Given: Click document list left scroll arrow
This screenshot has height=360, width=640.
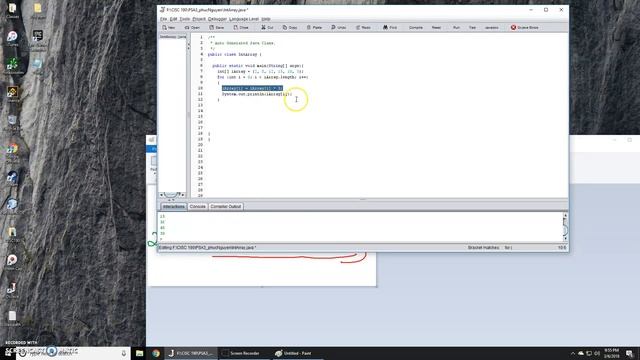Looking at the screenshot, I should (161, 195).
